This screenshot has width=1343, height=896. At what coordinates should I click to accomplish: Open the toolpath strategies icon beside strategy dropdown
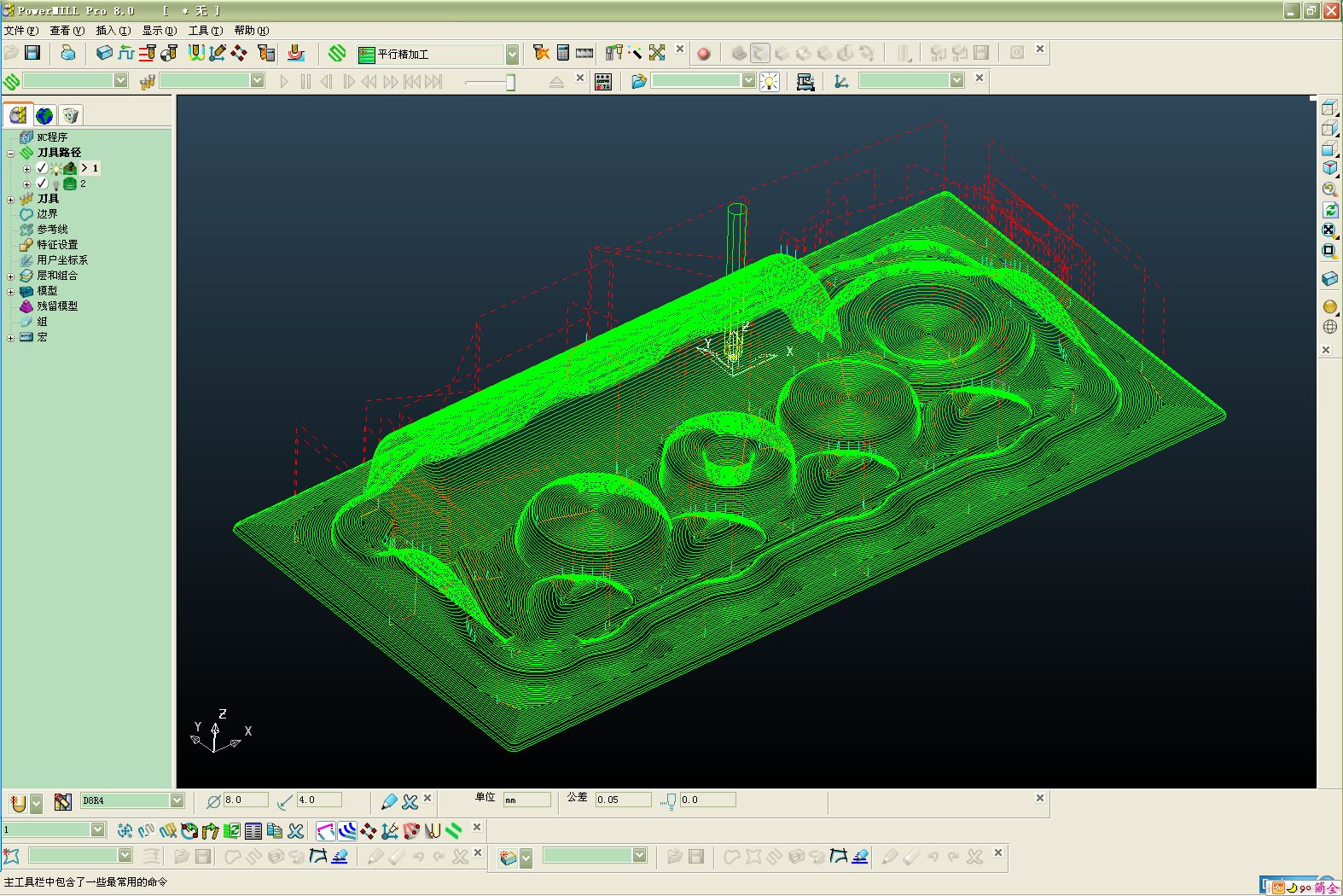click(338, 53)
